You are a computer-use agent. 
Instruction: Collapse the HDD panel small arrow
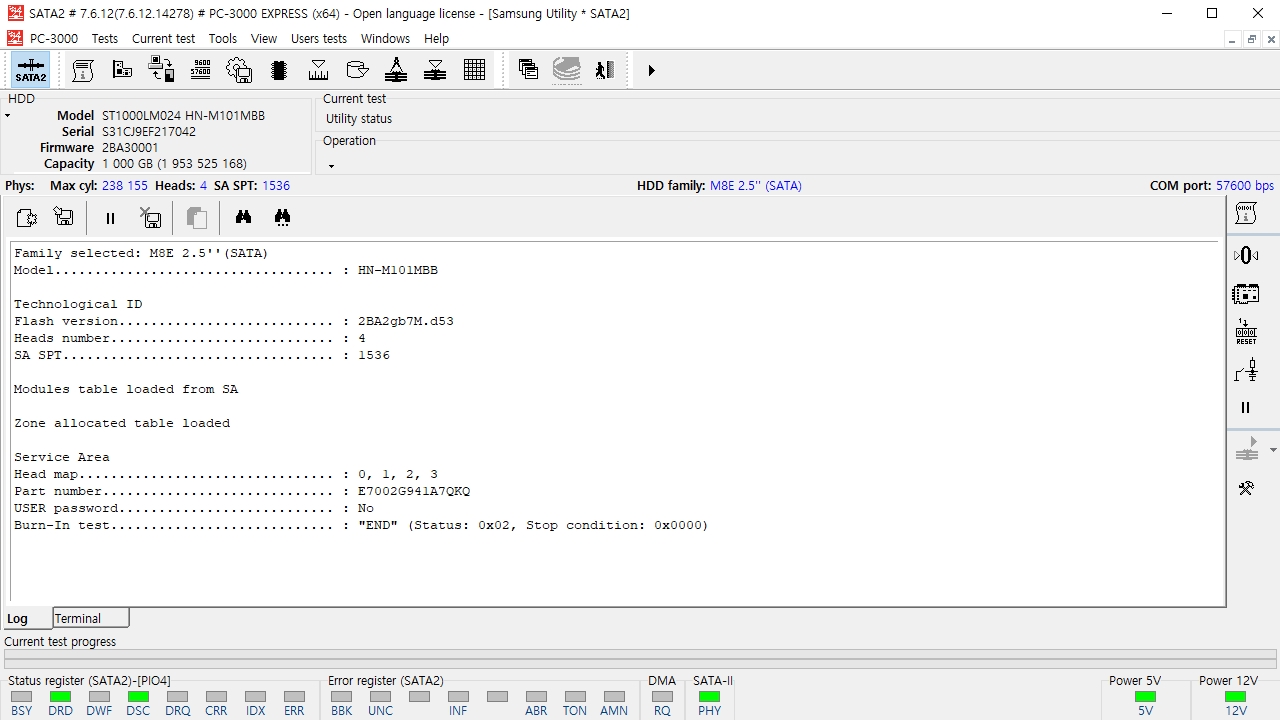pyautogui.click(x=7, y=116)
